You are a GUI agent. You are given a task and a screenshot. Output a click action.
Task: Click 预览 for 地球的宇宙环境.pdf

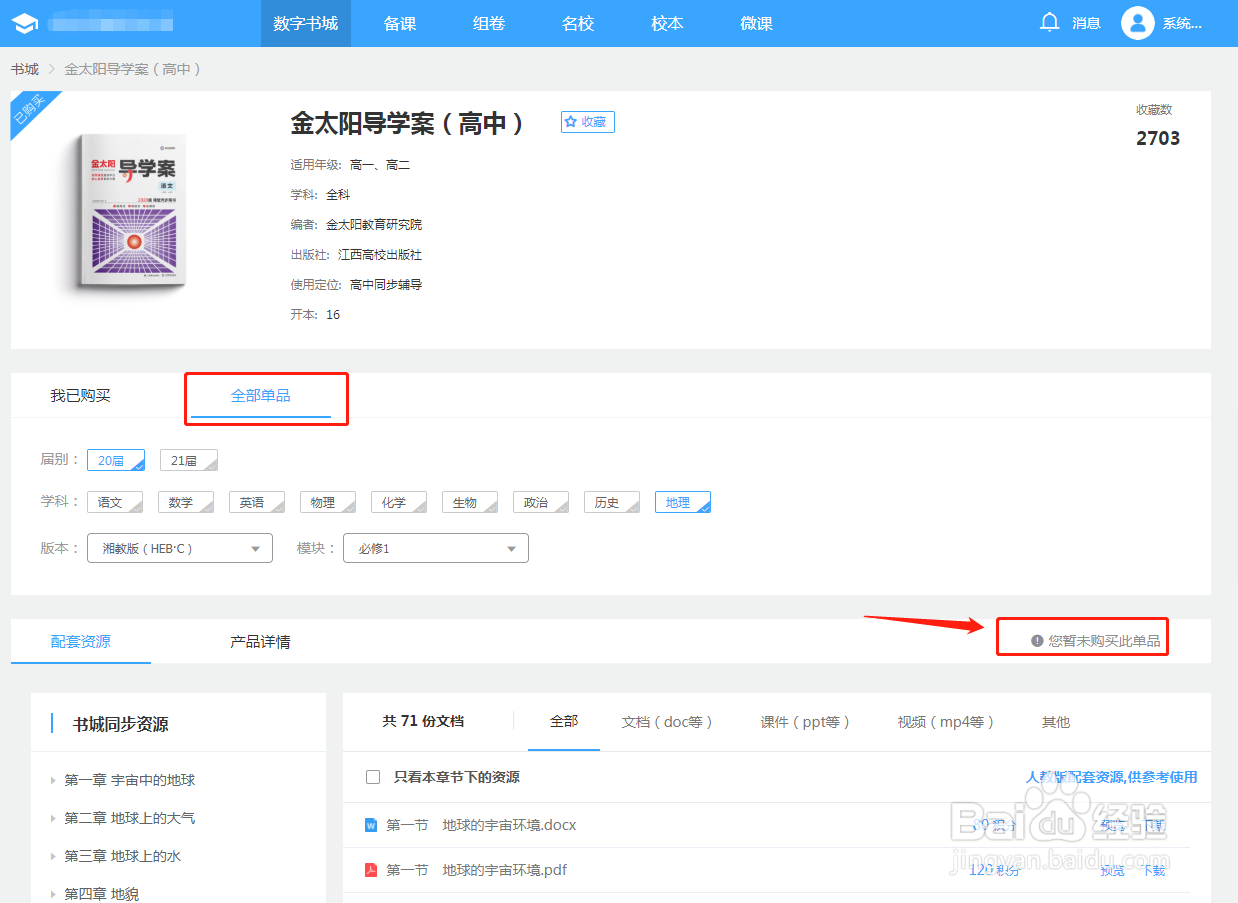(x=1112, y=870)
